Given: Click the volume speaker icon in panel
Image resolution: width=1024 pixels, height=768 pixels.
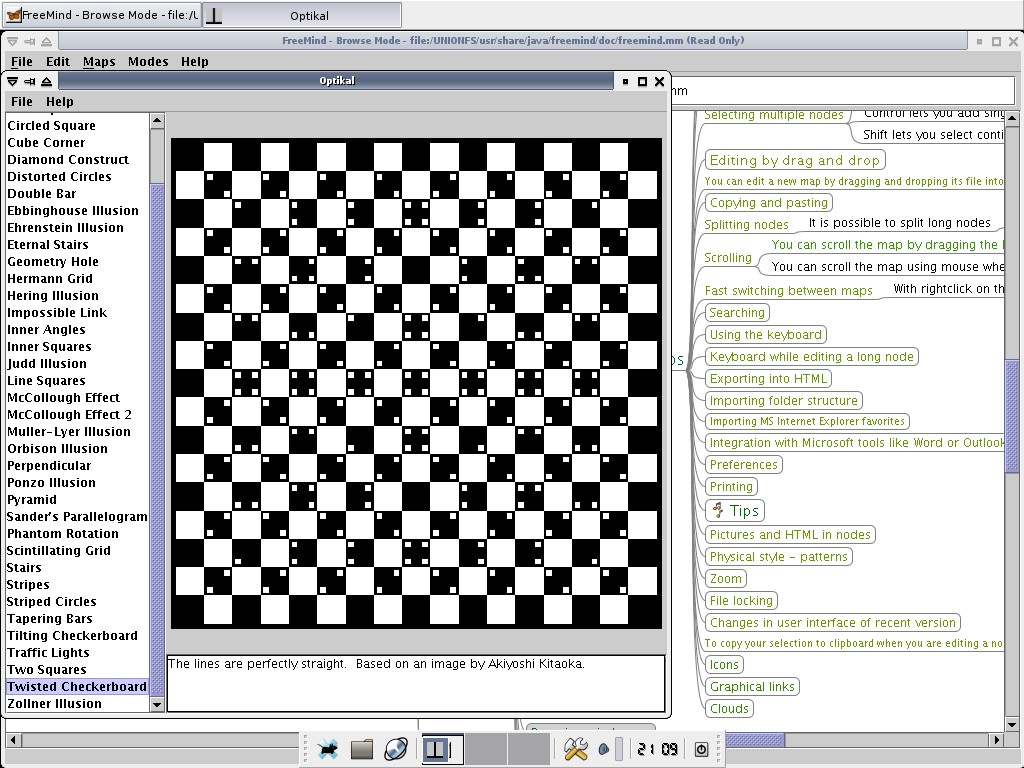Looking at the screenshot, I should [x=604, y=749].
